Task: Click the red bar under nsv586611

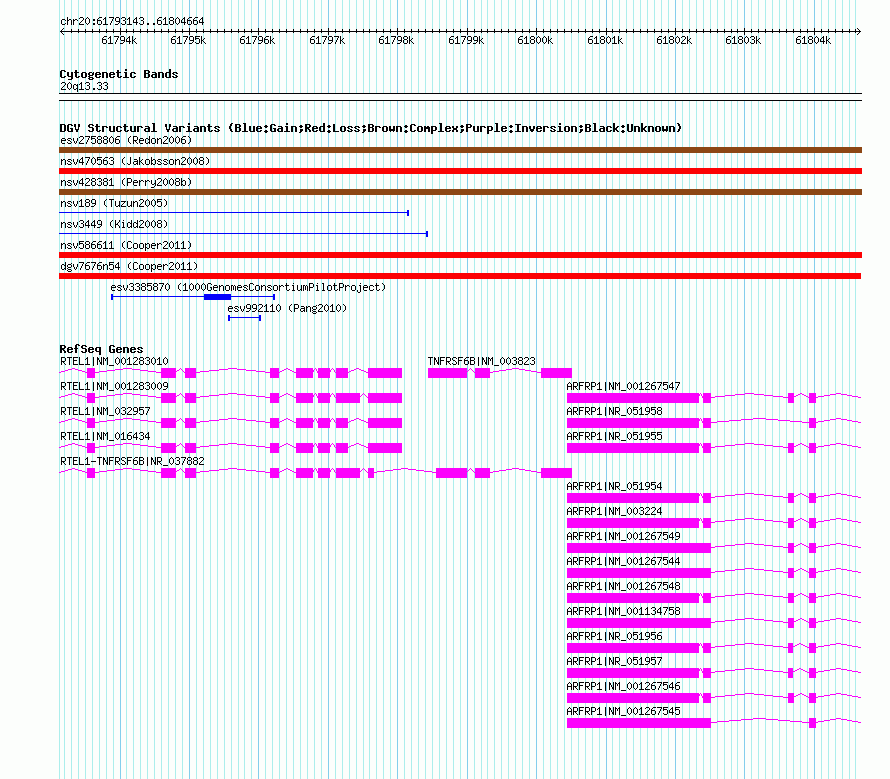Action: tap(460, 255)
